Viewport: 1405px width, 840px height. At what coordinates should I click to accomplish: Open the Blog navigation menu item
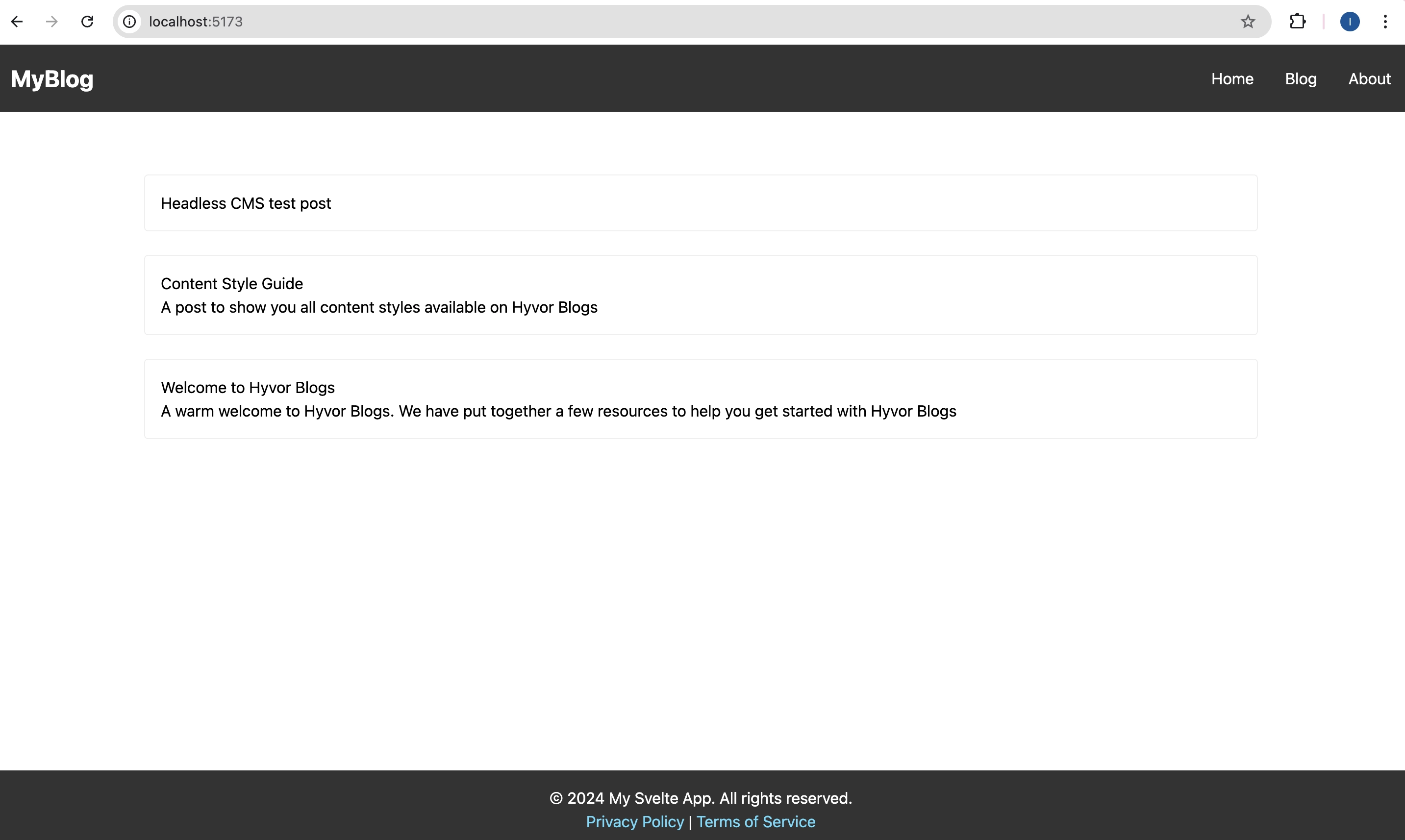coord(1301,78)
